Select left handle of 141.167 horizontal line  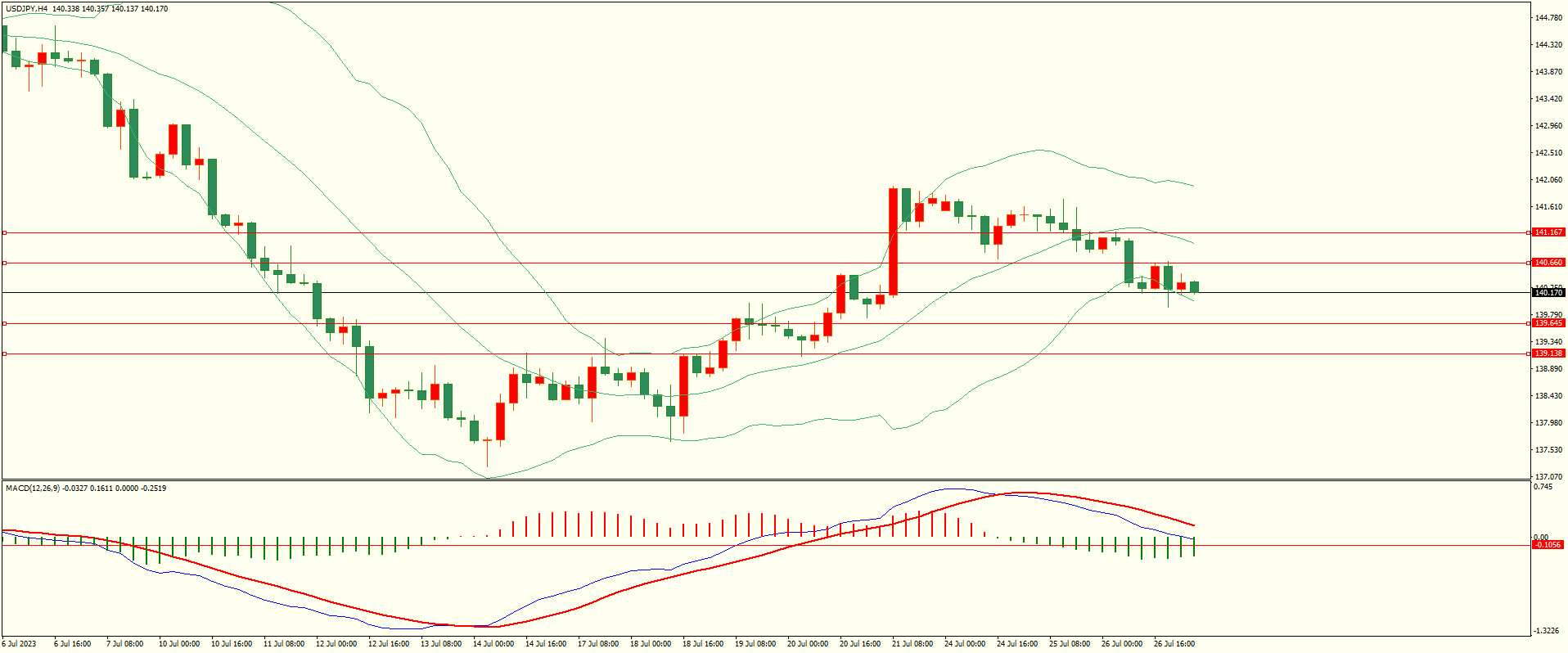(4, 233)
